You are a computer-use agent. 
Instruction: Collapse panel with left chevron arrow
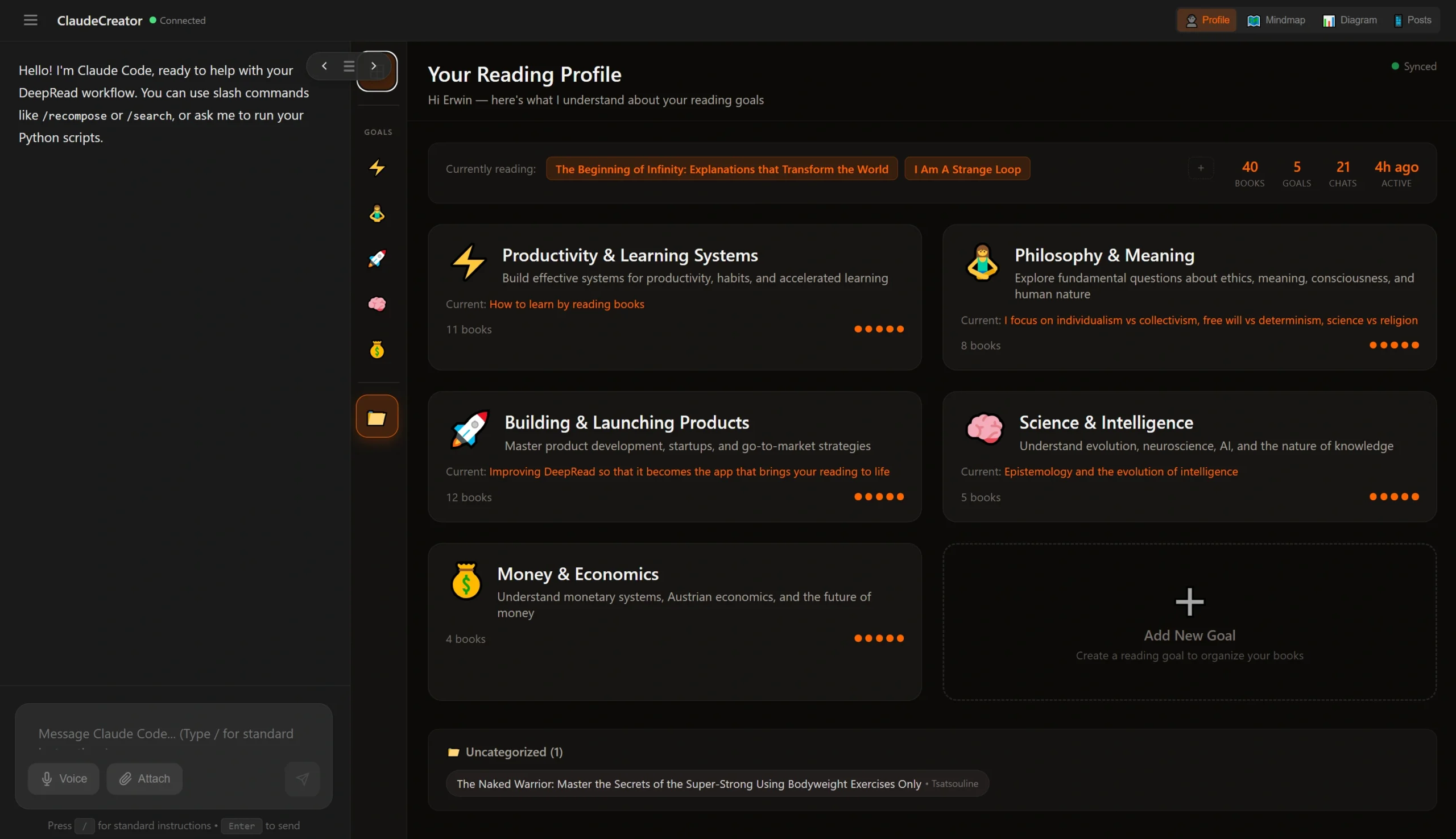tap(325, 67)
